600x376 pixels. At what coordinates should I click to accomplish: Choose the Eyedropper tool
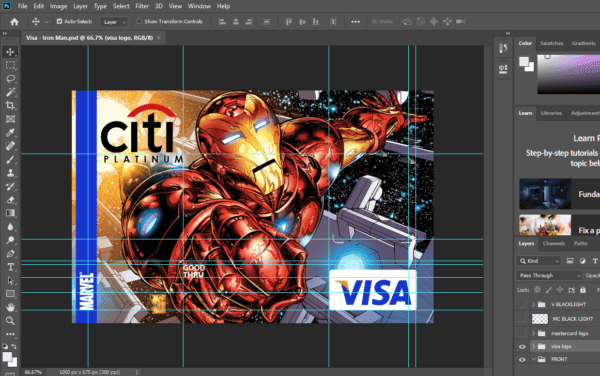[x=10, y=132]
